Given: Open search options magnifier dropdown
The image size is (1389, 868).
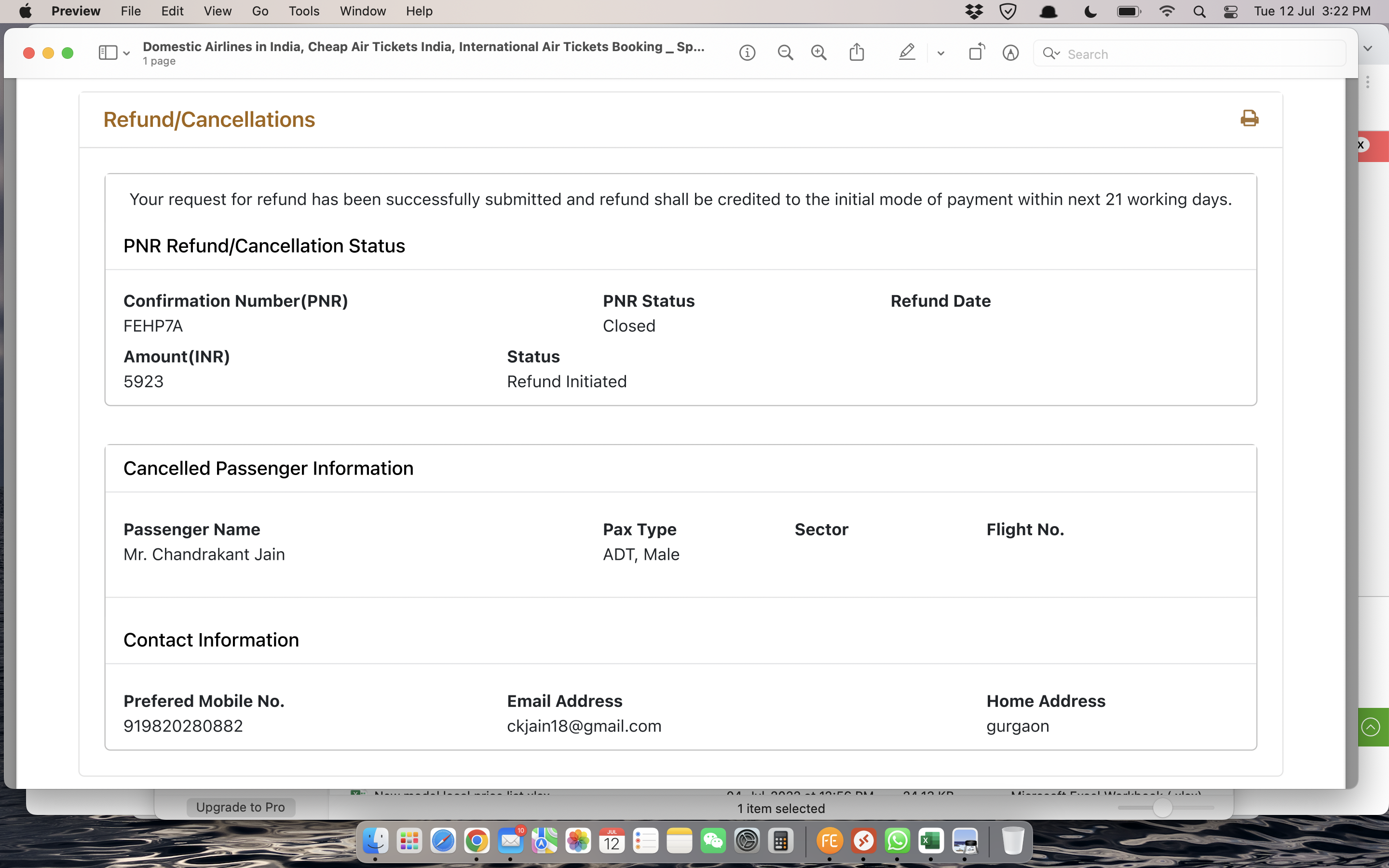Looking at the screenshot, I should 1051,54.
